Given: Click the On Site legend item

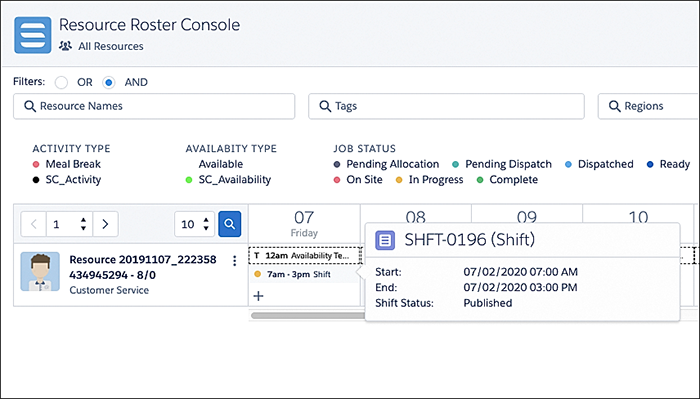Looking at the screenshot, I should 358,180.
